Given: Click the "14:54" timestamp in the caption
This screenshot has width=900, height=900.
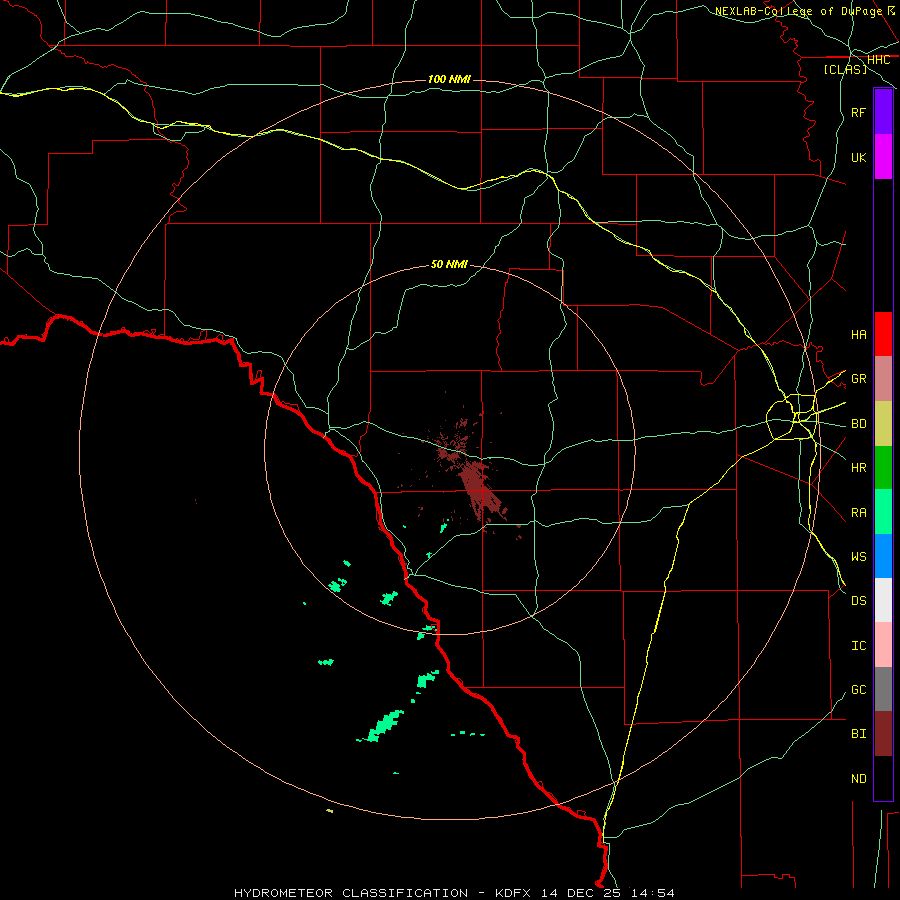Looking at the screenshot, I should tap(652, 893).
